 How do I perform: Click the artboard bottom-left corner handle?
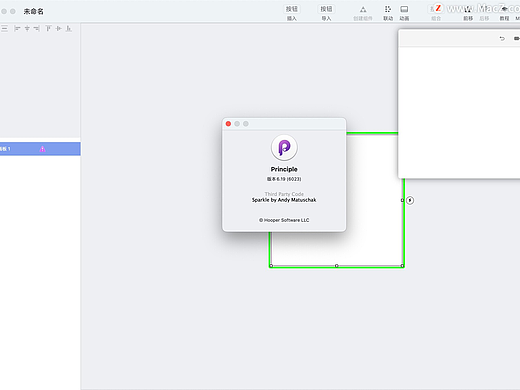pos(271,266)
